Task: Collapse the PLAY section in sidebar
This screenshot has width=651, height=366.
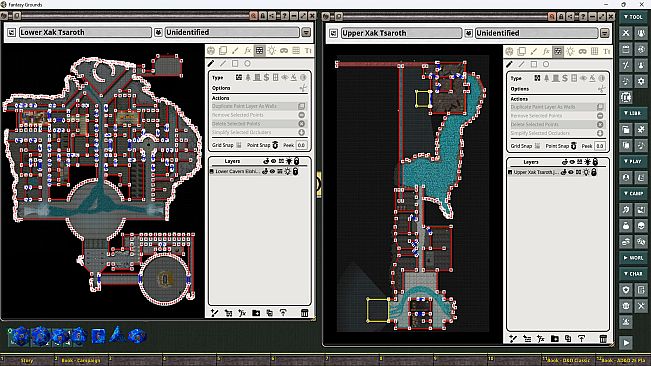Action: [x=634, y=161]
